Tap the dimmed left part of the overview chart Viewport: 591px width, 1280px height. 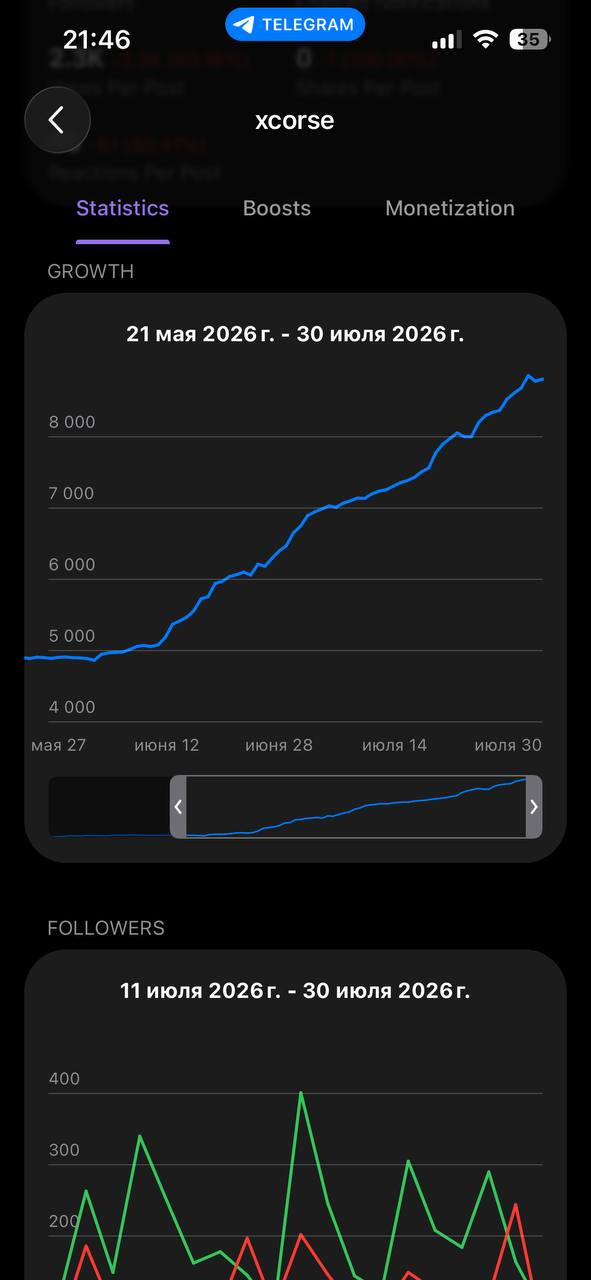pyautogui.click(x=109, y=806)
